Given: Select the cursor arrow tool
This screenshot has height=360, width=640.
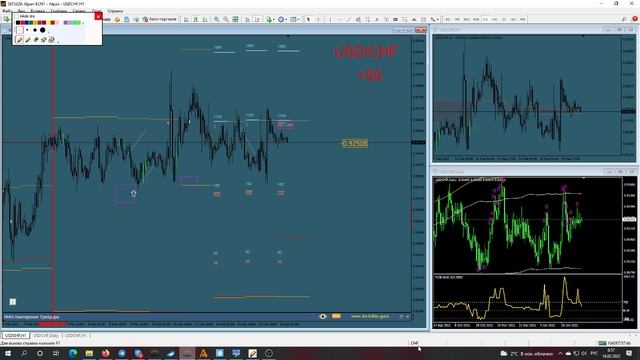Looking at the screenshot, I should pos(308,19).
